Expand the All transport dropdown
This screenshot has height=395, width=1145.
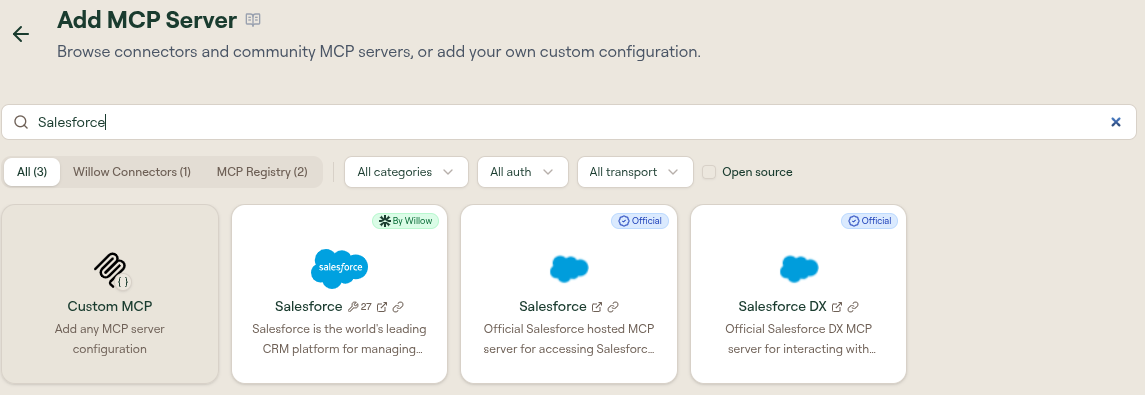[x=635, y=172]
